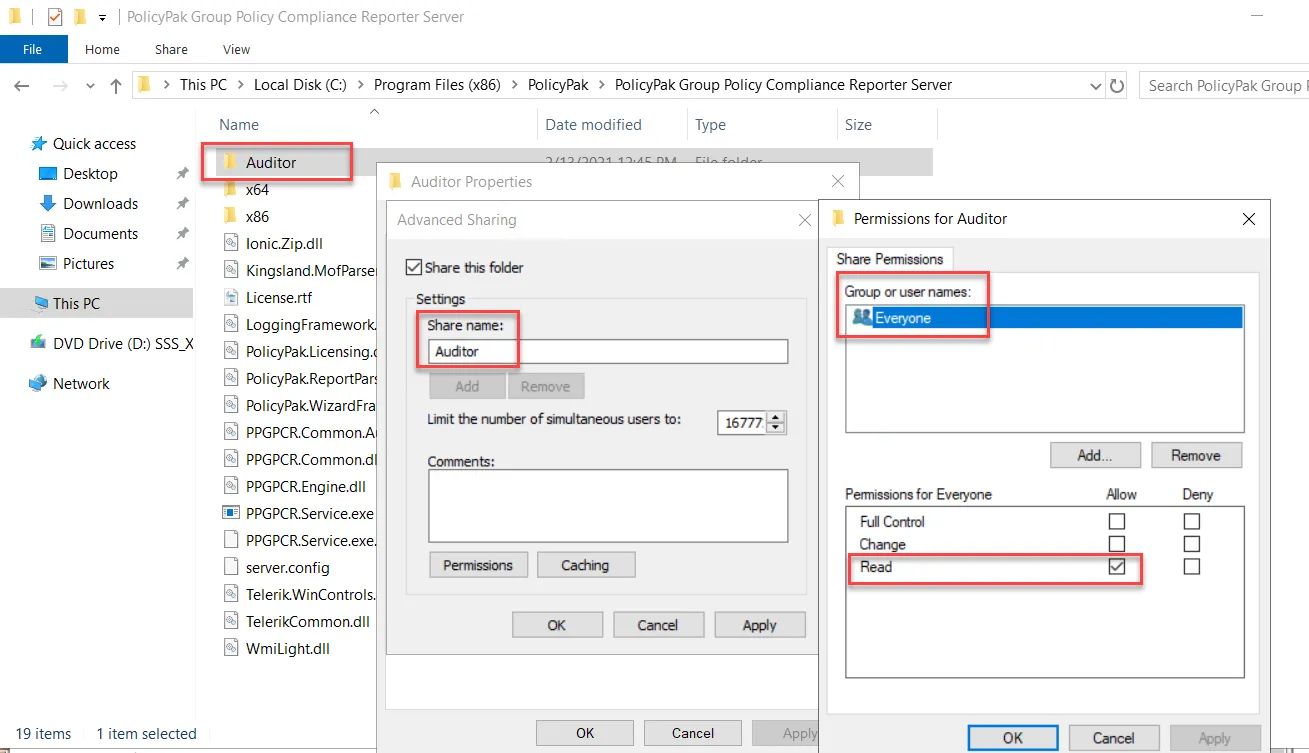Click the PPGPCR.Service.exe application icon

point(230,514)
